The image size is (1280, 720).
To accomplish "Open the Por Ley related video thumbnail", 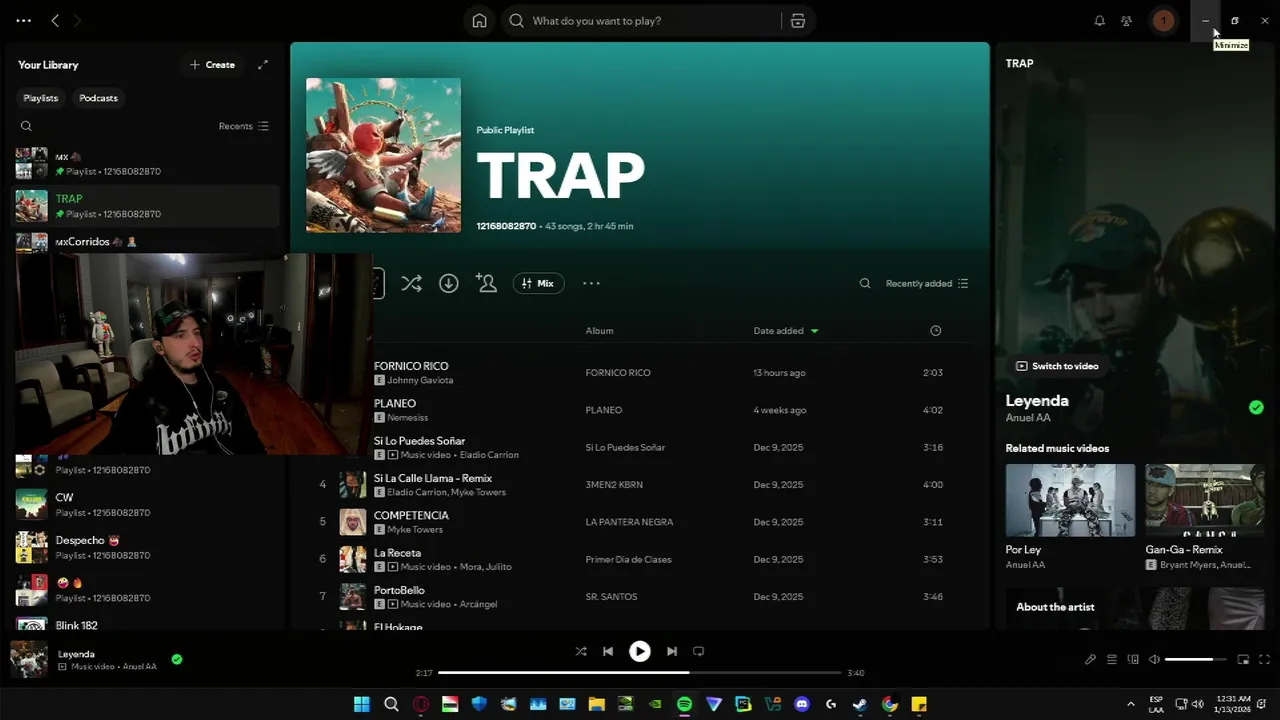I will pyautogui.click(x=1070, y=500).
